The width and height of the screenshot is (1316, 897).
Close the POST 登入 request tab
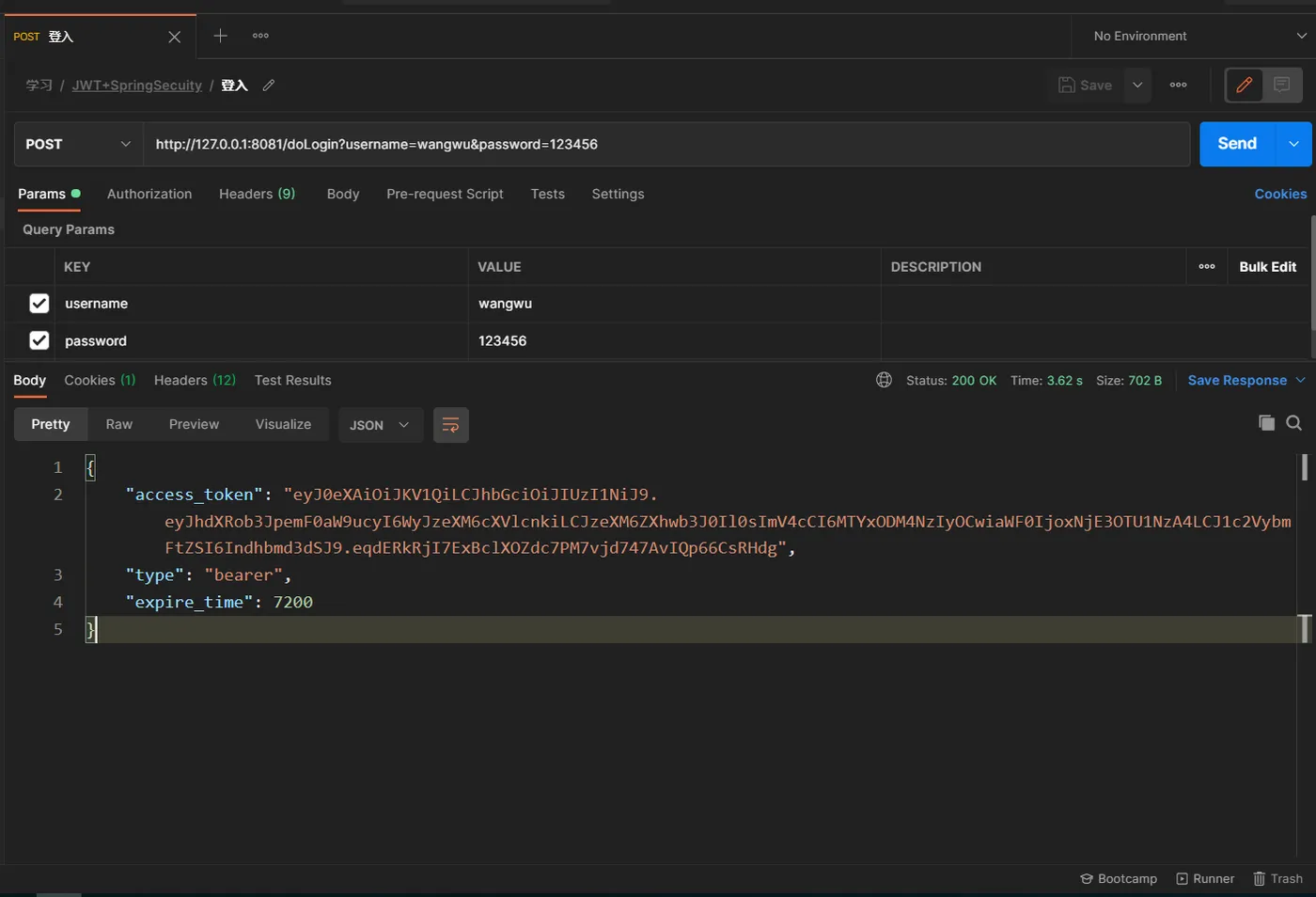click(174, 37)
